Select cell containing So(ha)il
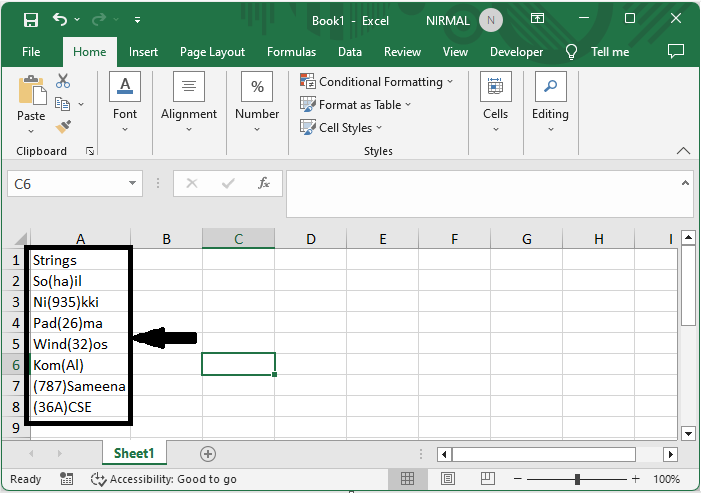Image resolution: width=701 pixels, height=493 pixels. click(x=80, y=281)
